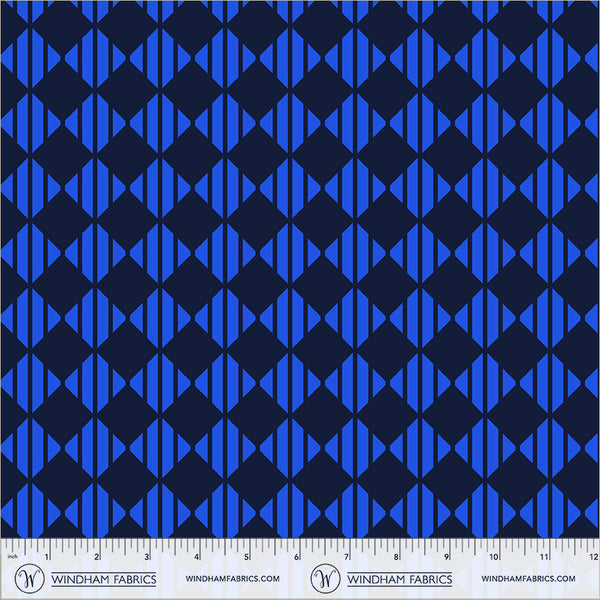Click the right WINDHAM FABRICS brand text
Viewport: 600px width, 600px height.
coord(399,579)
